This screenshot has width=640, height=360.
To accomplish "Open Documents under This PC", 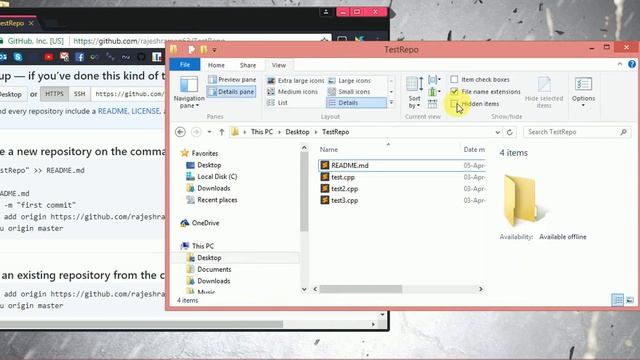I will pyautogui.click(x=214, y=269).
